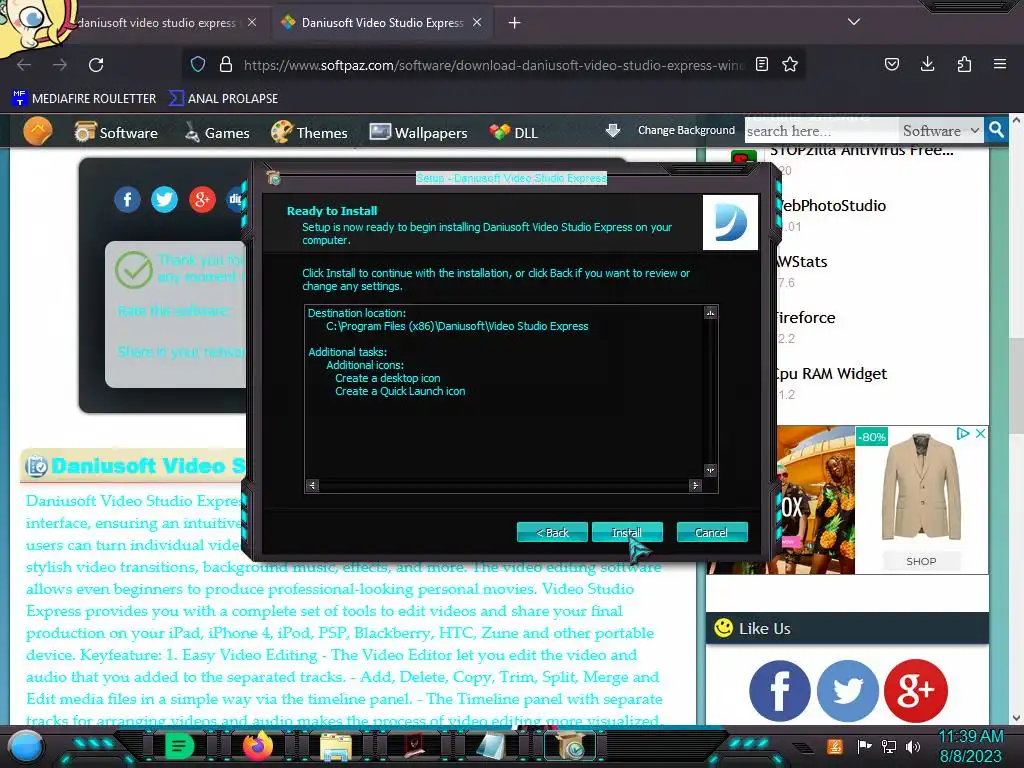Click right arrow of summary horizontal scrollbar
Image resolution: width=1024 pixels, height=768 pixels.
coord(695,485)
